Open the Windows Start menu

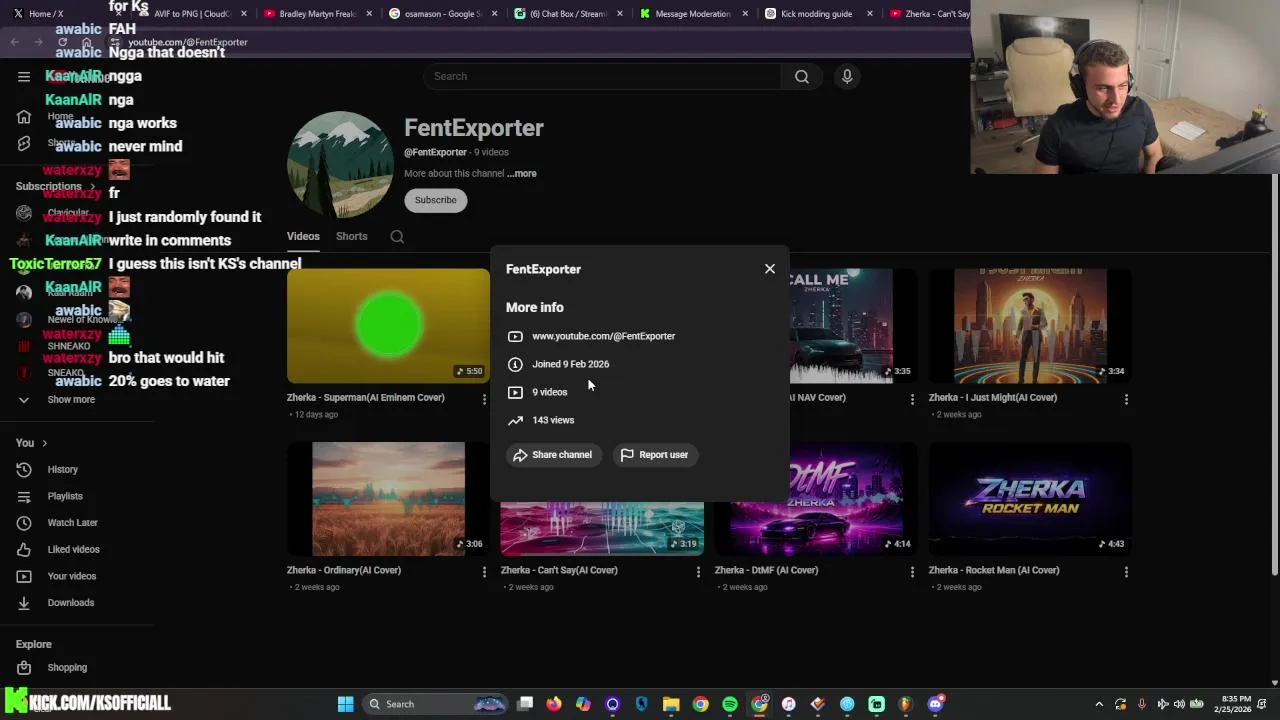click(345, 704)
